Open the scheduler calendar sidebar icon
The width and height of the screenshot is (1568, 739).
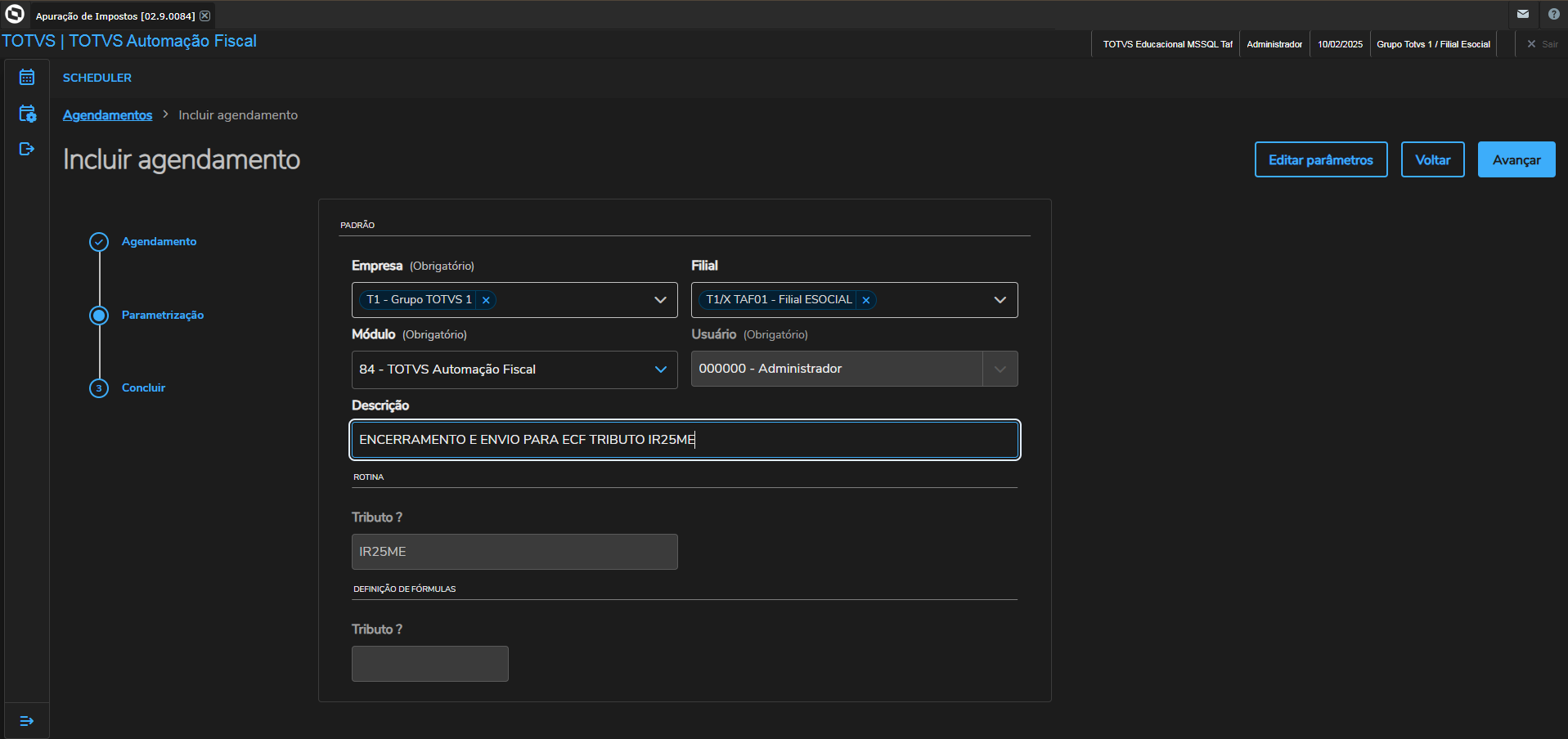tap(27, 77)
